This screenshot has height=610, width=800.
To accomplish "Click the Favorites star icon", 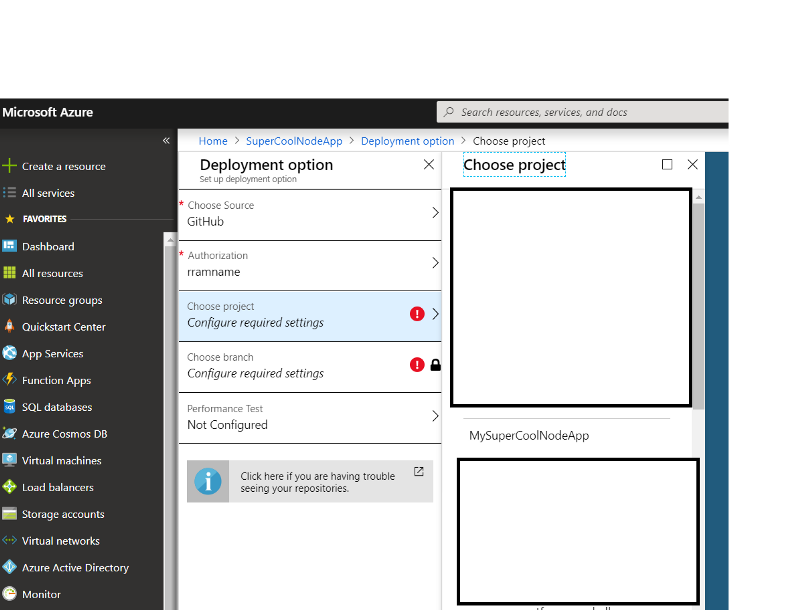I will 9,219.
